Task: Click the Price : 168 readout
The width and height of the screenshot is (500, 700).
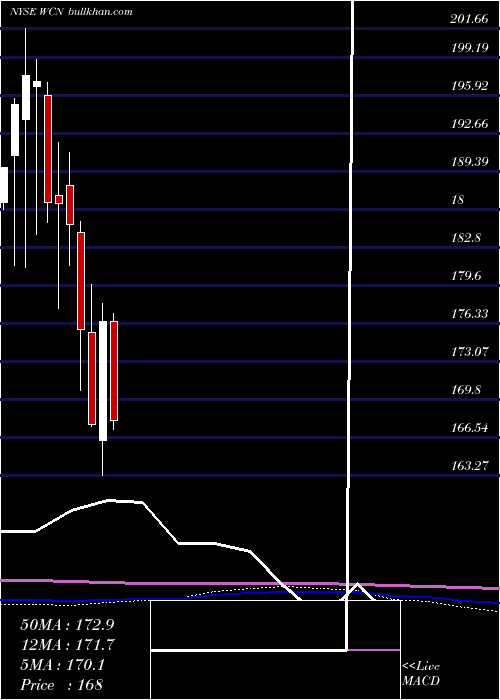Action: point(62,684)
